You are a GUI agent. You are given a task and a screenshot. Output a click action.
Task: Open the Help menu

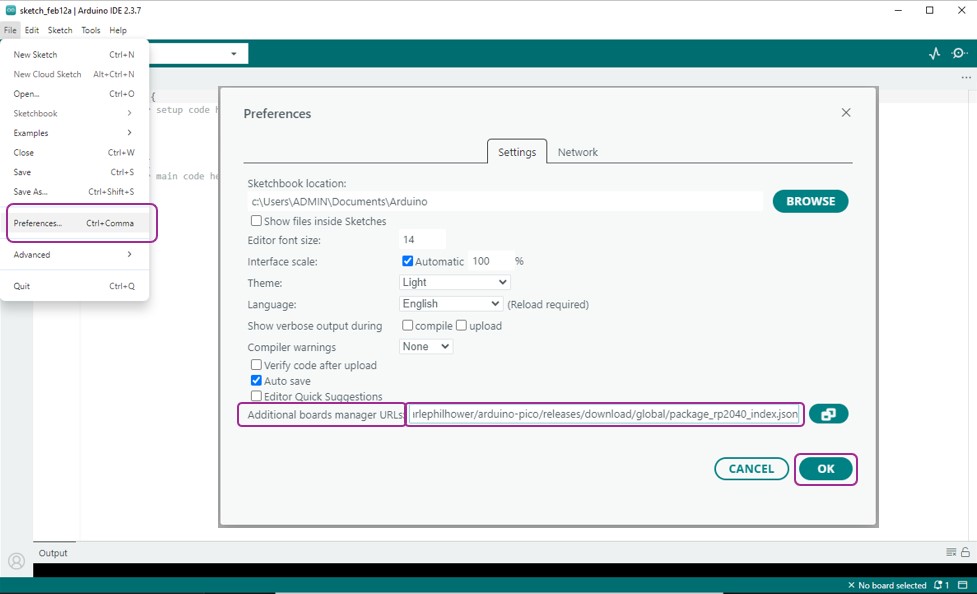[118, 30]
